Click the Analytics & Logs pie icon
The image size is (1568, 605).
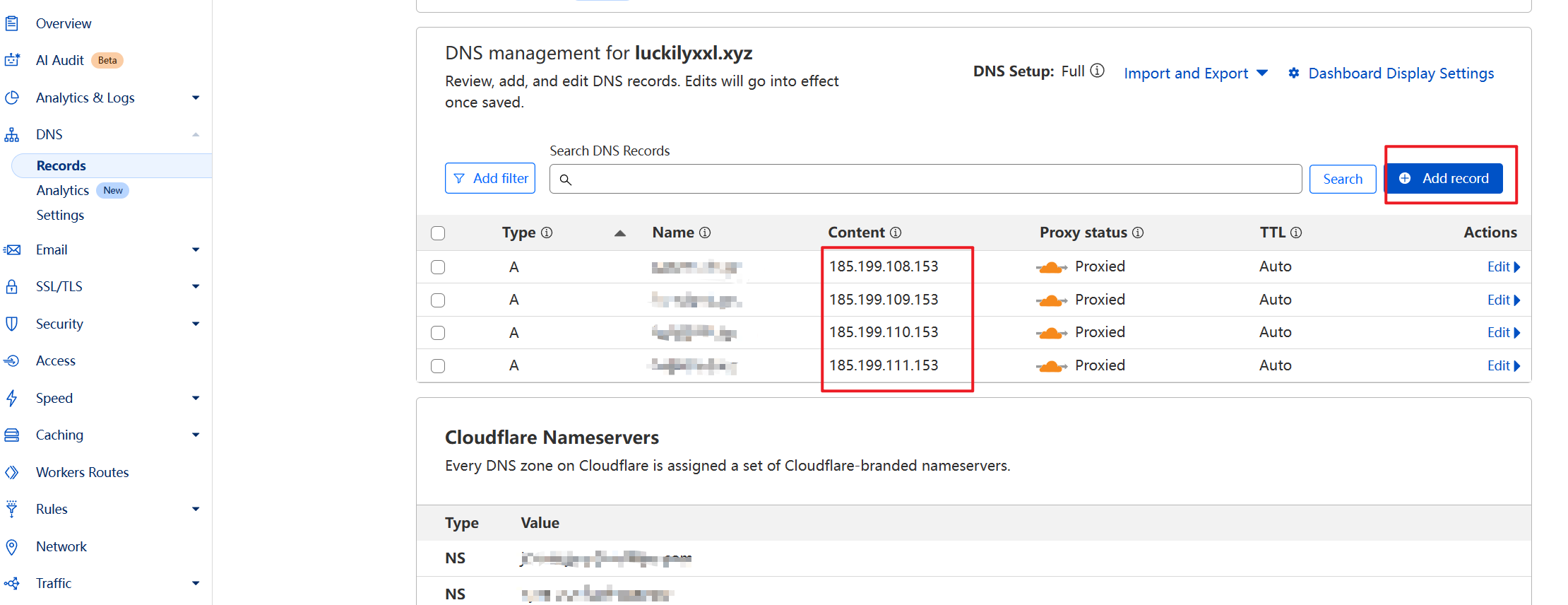pyautogui.click(x=11, y=98)
